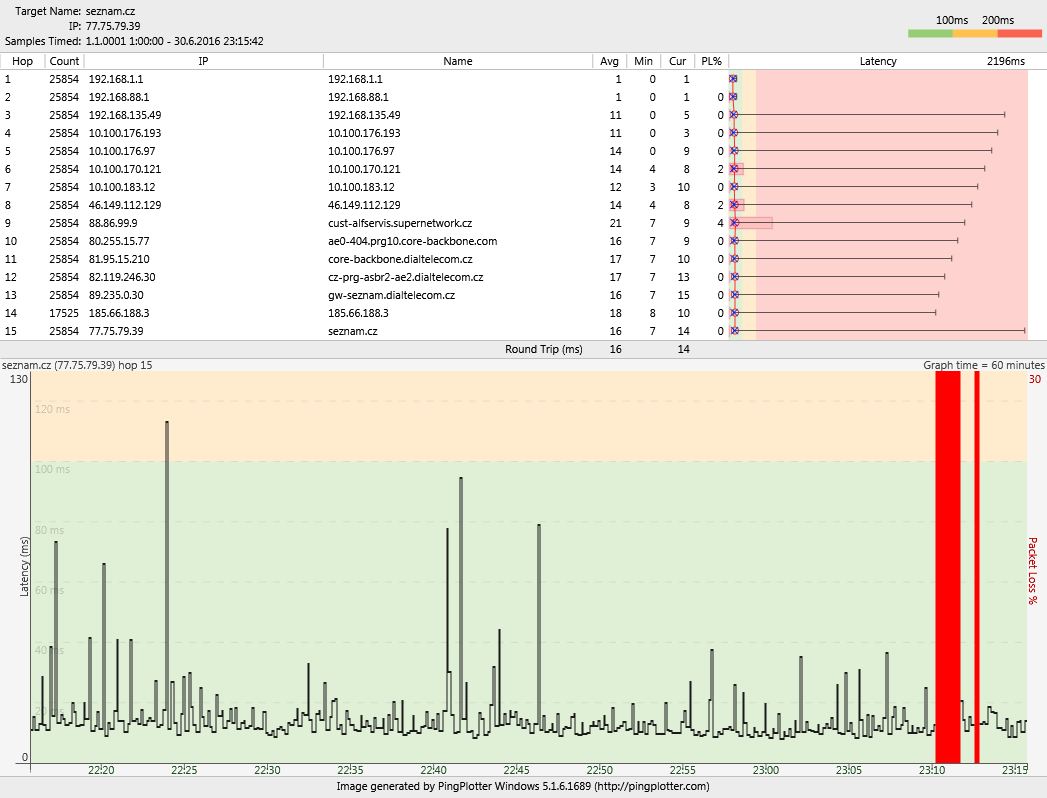Click the red legend swatch after 200ms
Viewport: 1047px width, 798px height.
coord(1019,34)
